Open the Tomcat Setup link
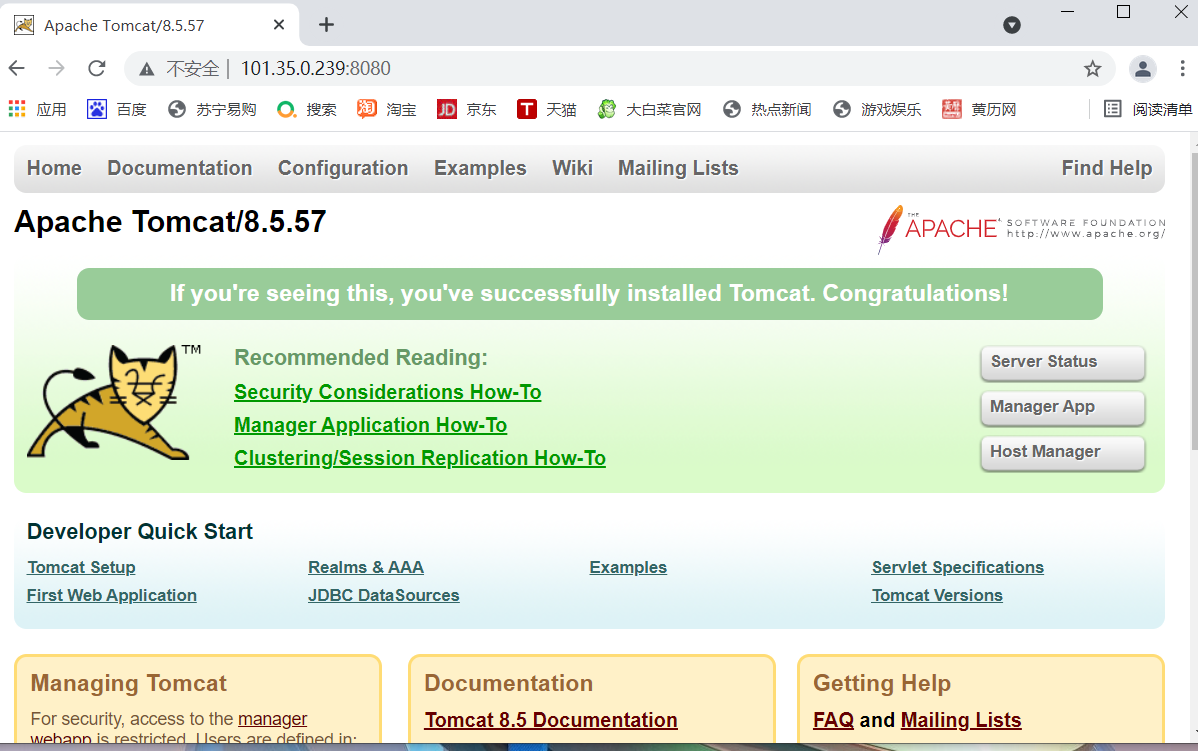 [x=81, y=568]
